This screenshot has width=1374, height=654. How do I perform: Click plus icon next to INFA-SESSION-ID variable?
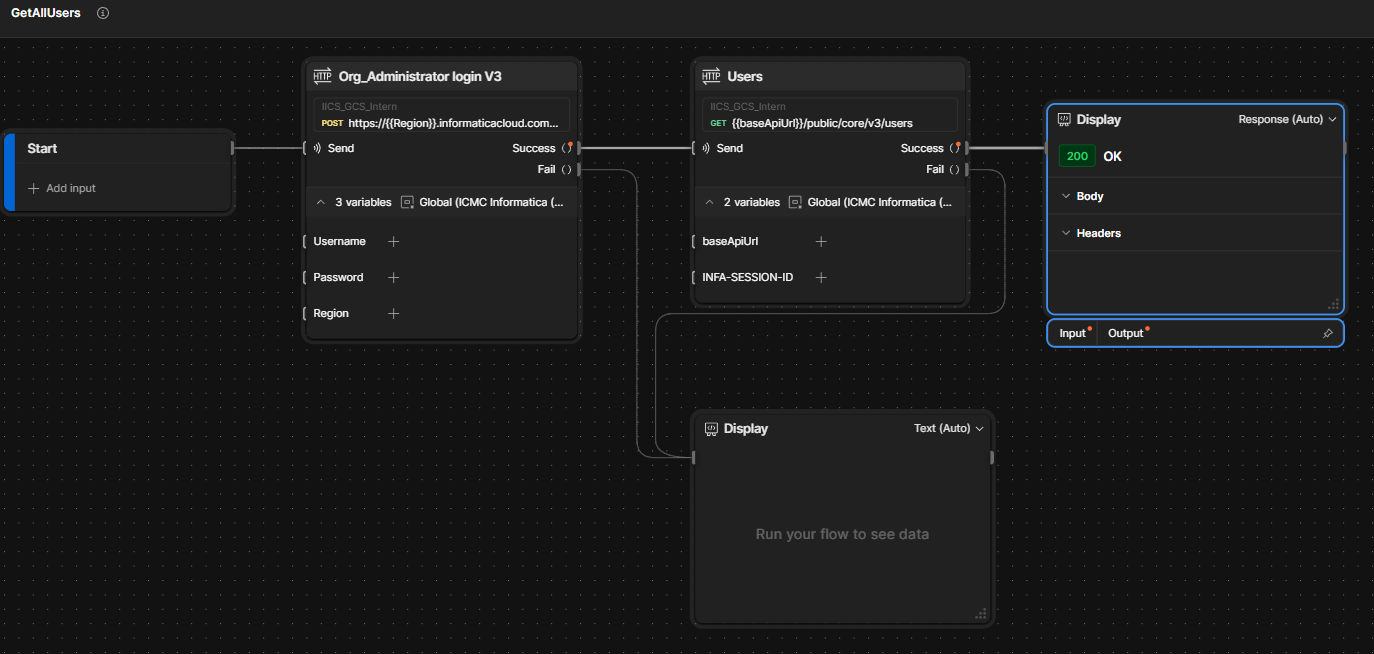(821, 277)
